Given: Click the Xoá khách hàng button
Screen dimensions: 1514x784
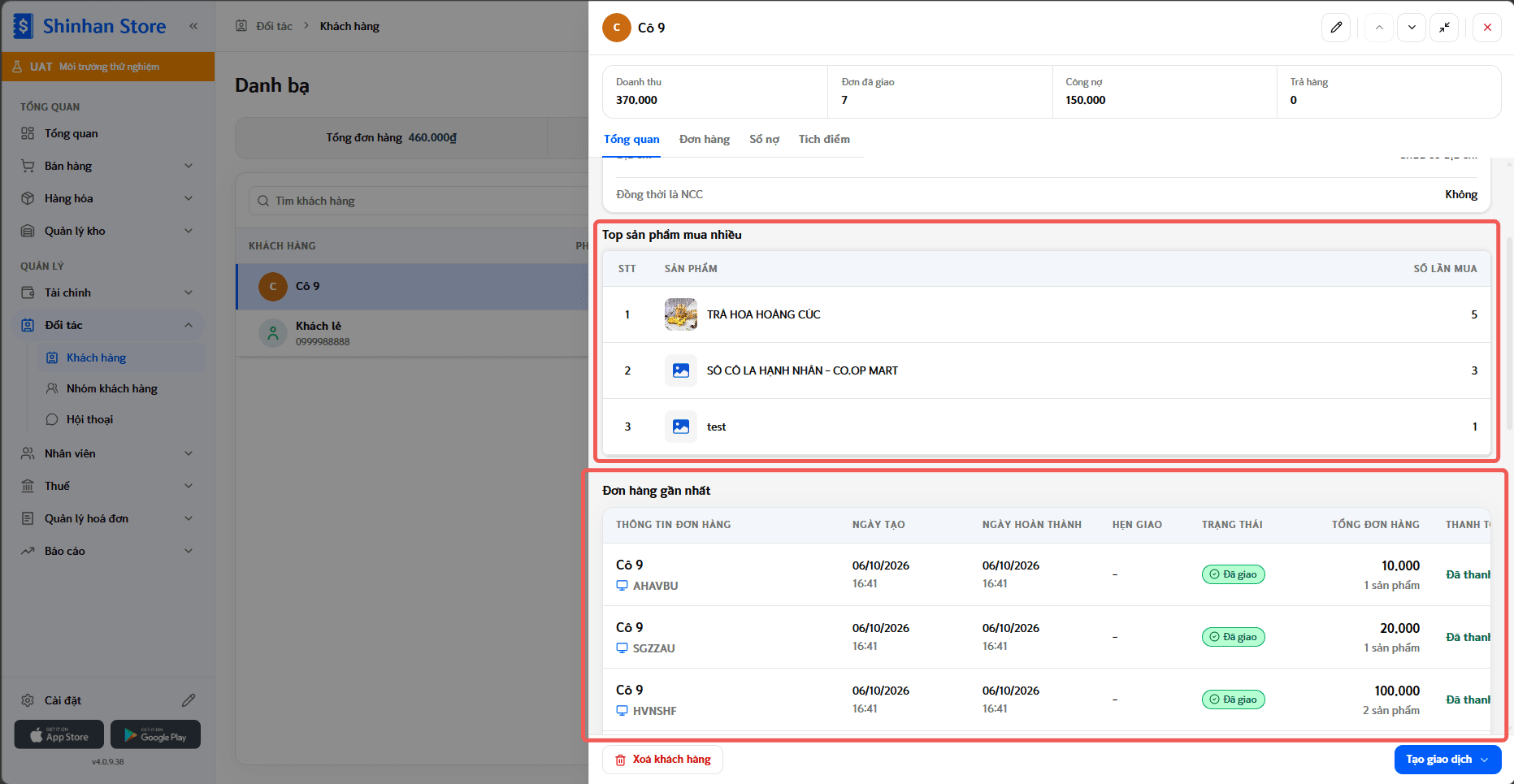Looking at the screenshot, I should 662,760.
